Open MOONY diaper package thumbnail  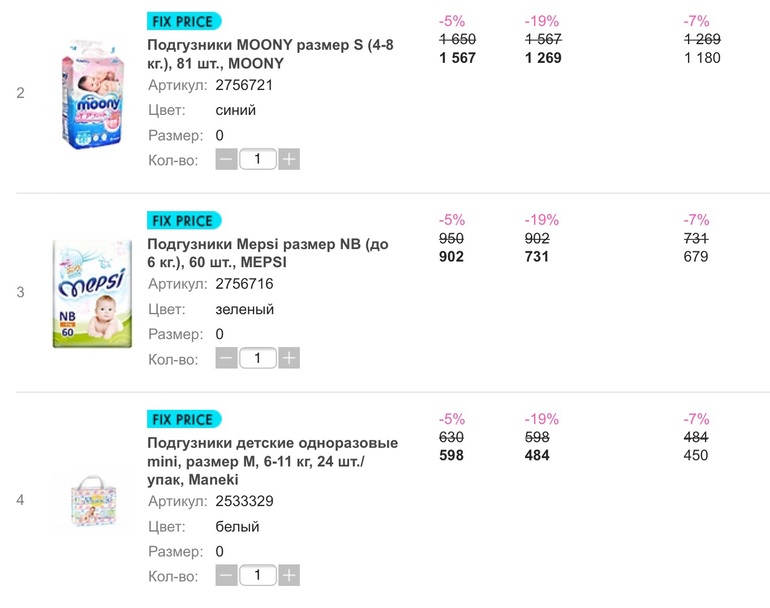pos(90,94)
